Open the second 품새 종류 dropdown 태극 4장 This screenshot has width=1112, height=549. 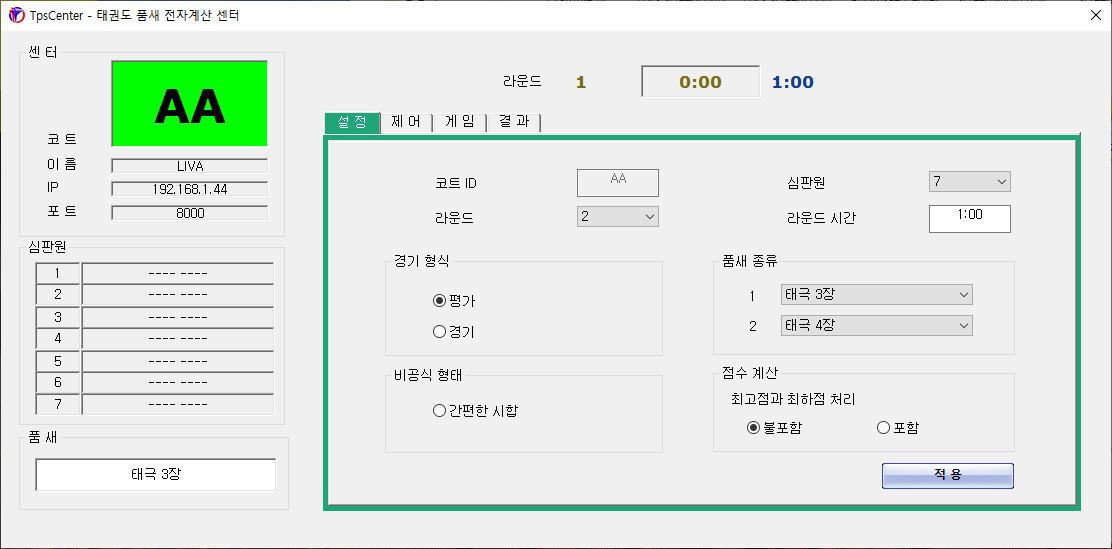(877, 326)
